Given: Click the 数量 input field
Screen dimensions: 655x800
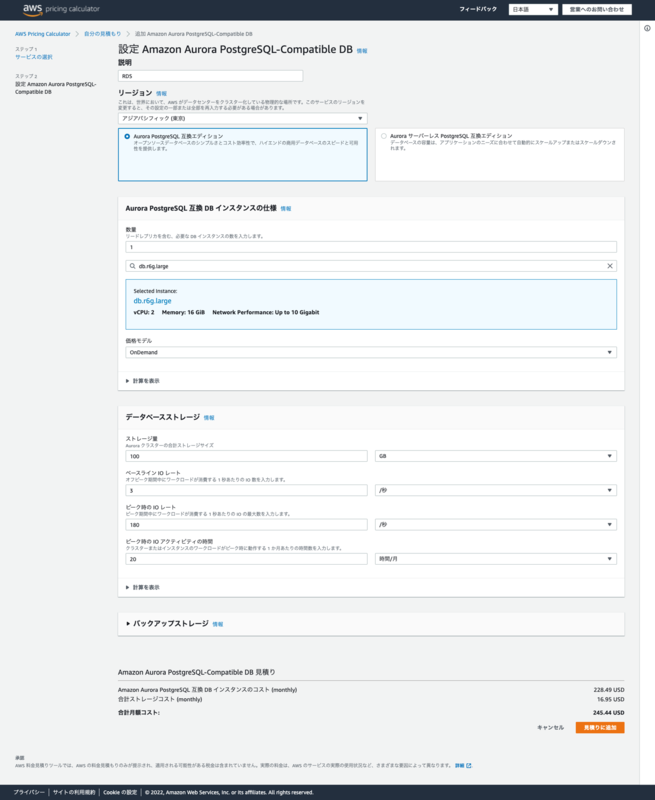Looking at the screenshot, I should click(x=371, y=247).
